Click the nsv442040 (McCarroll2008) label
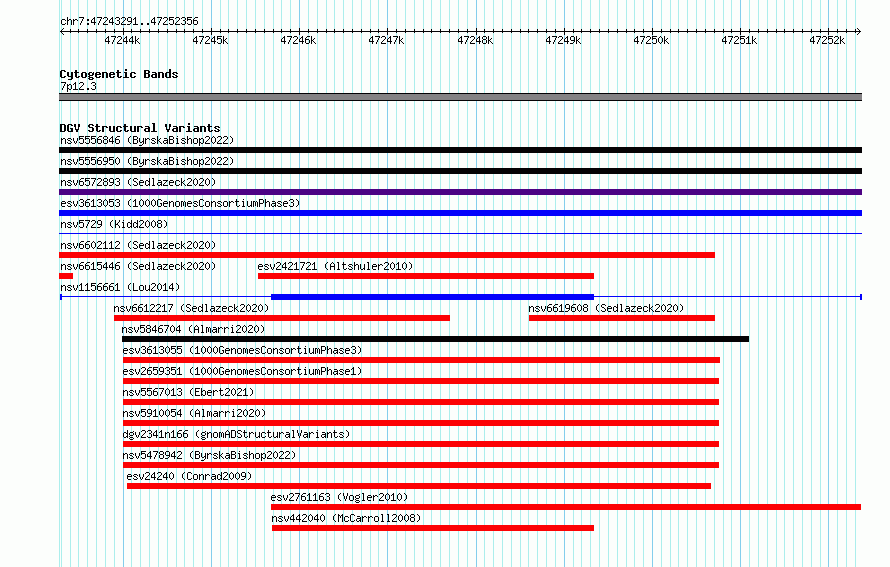 (x=346, y=518)
